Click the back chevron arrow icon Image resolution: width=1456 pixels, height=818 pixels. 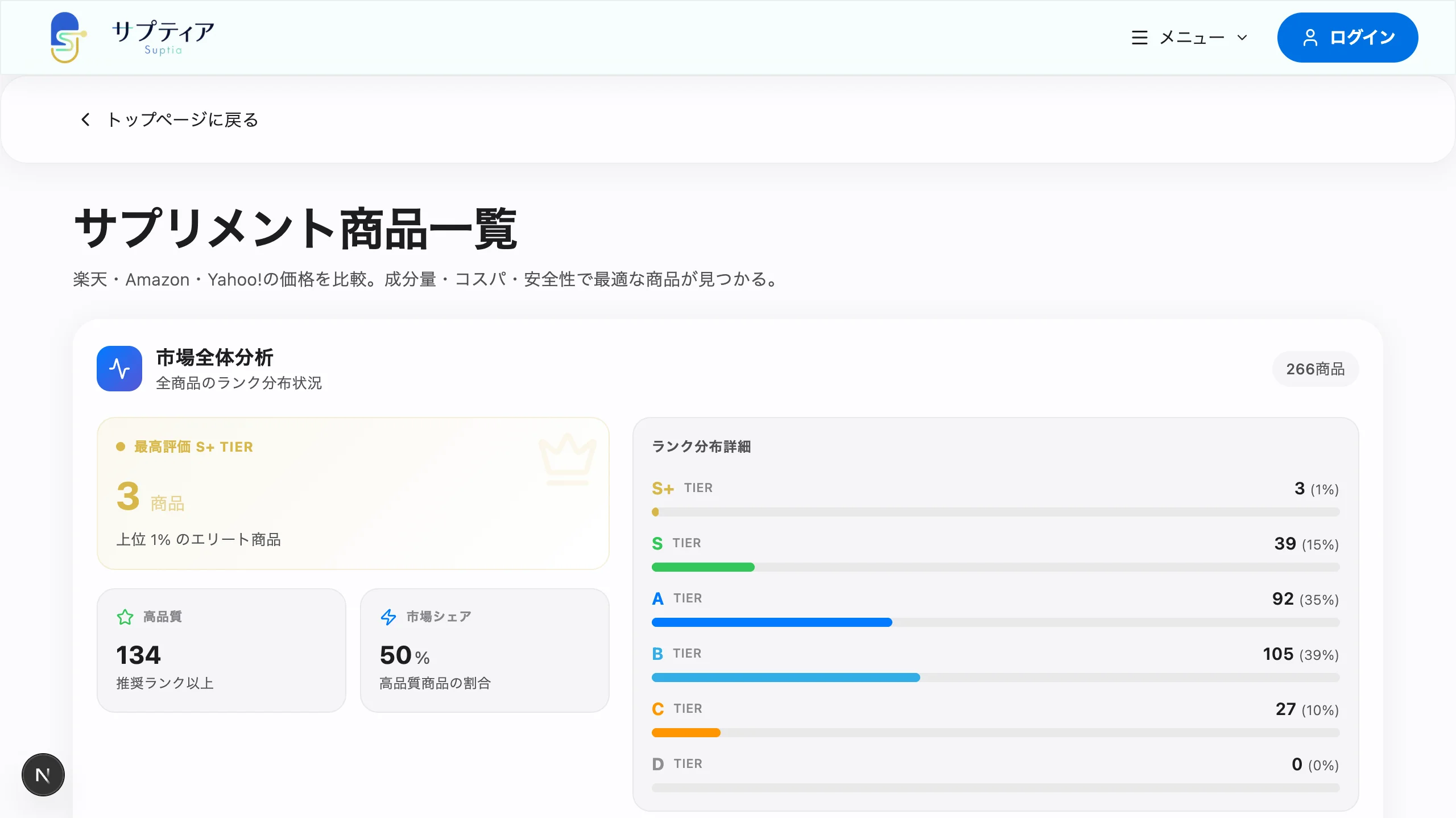click(x=86, y=119)
